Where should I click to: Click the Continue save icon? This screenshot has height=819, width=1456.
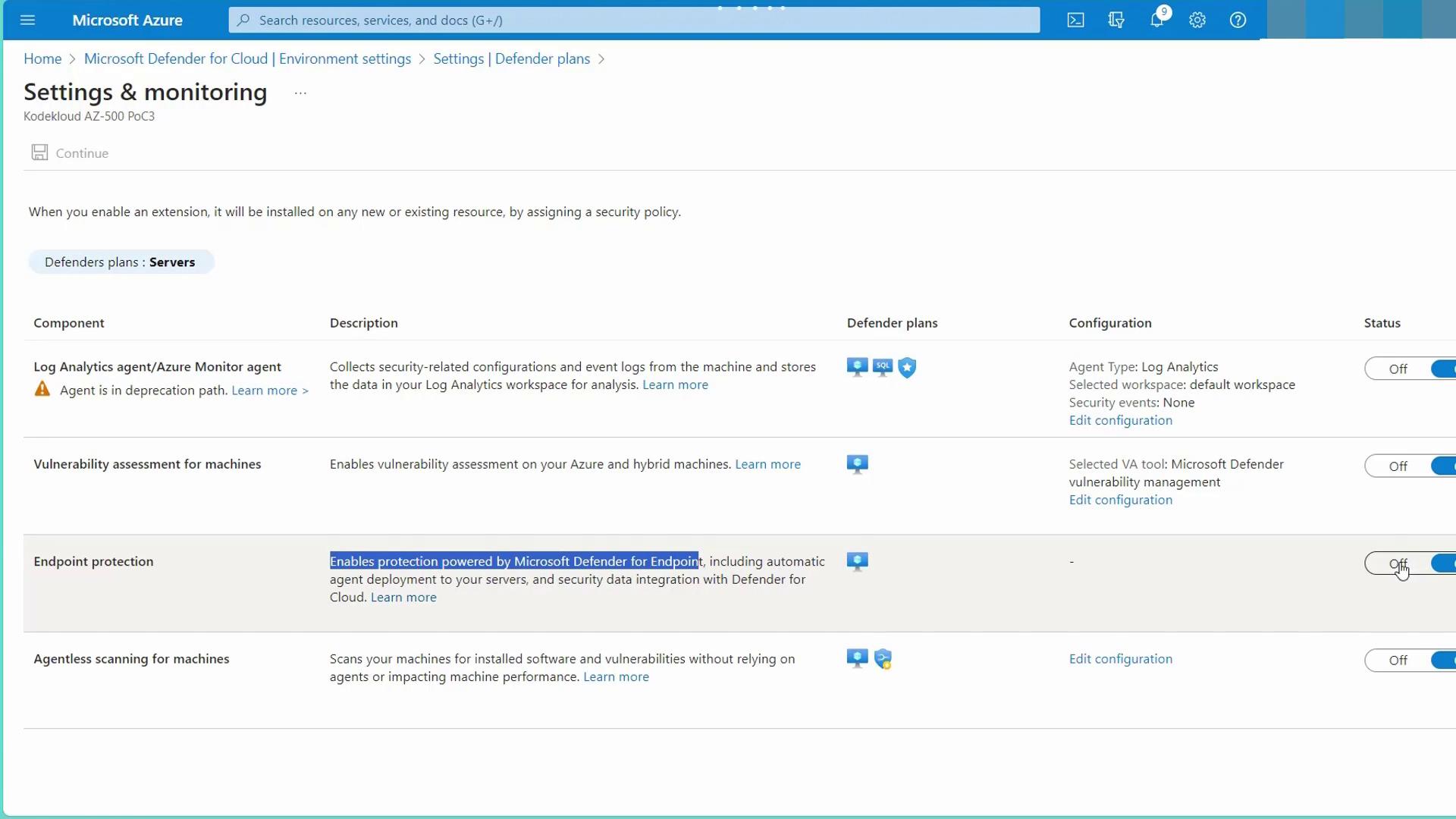click(39, 153)
